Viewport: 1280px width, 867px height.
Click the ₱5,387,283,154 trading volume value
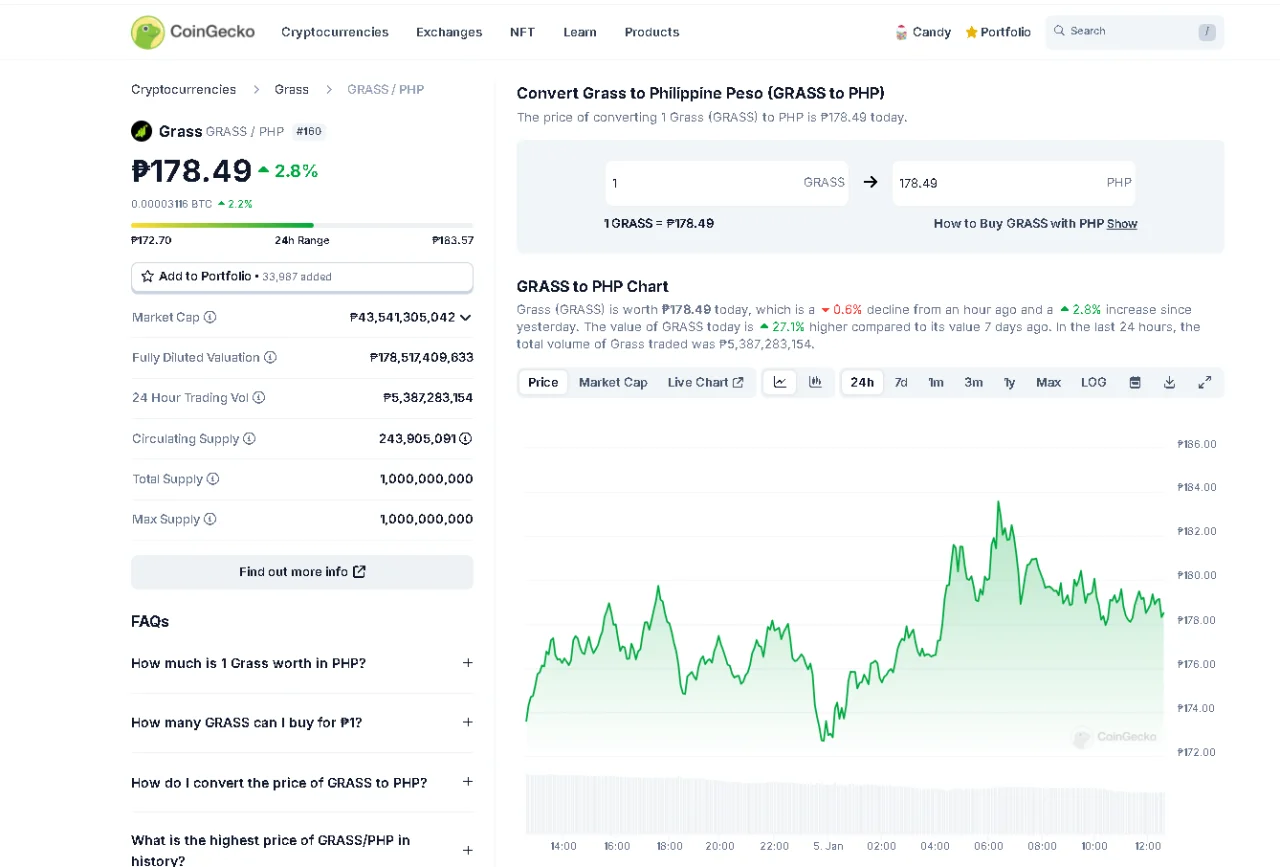click(428, 397)
